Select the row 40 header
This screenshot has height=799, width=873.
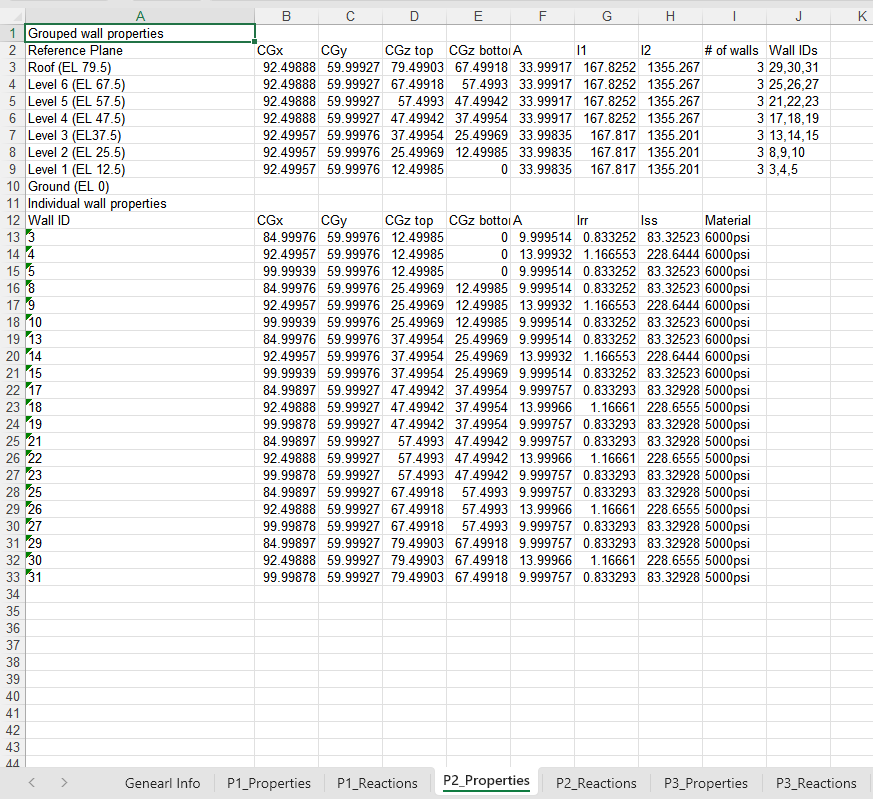[11, 695]
